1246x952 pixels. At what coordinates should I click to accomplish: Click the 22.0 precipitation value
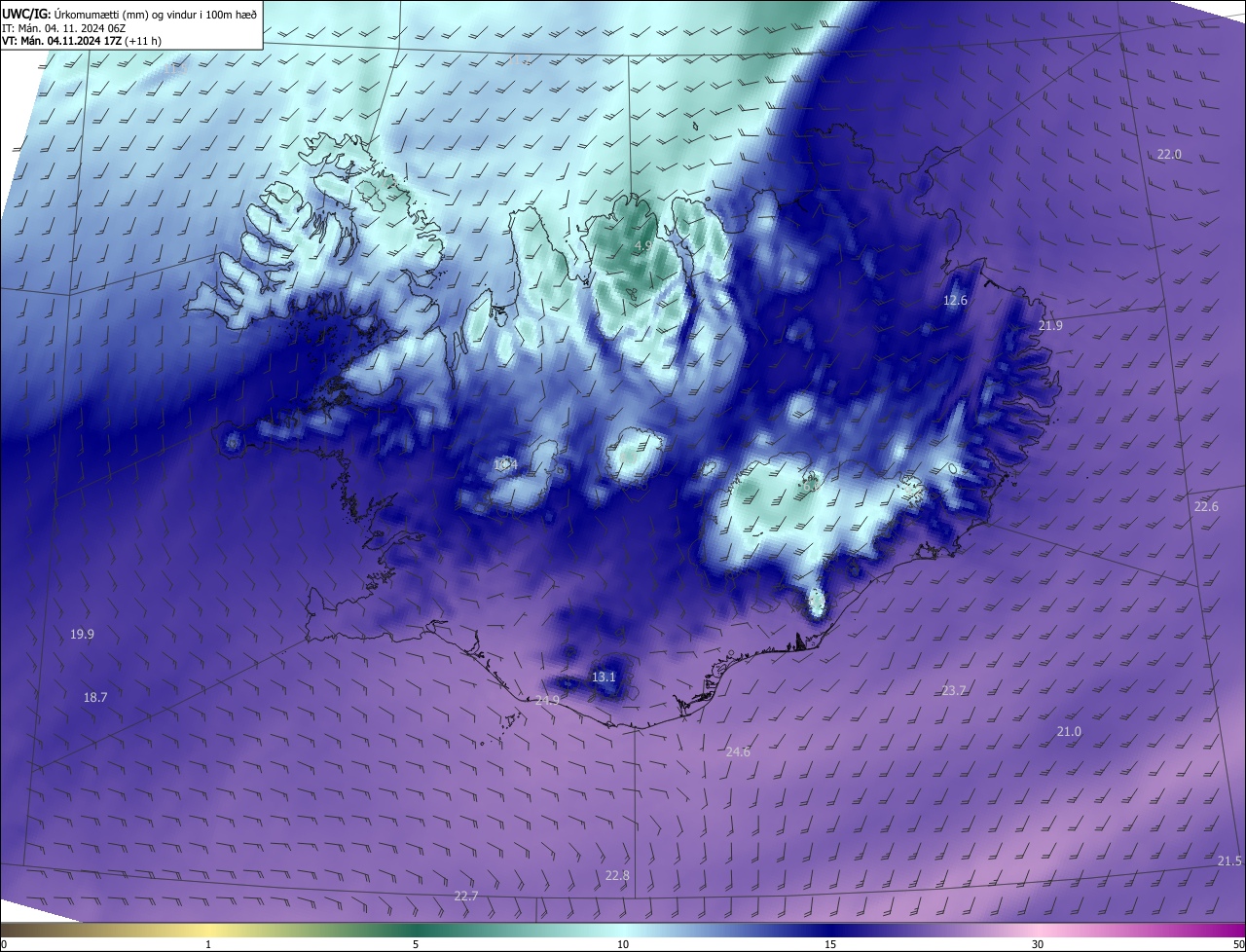(x=1169, y=155)
